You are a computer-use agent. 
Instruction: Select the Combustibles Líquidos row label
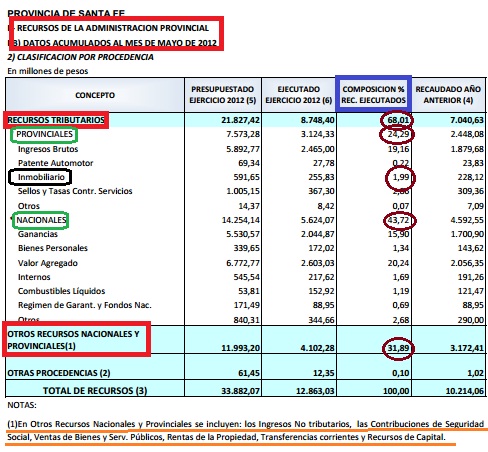click(x=62, y=291)
